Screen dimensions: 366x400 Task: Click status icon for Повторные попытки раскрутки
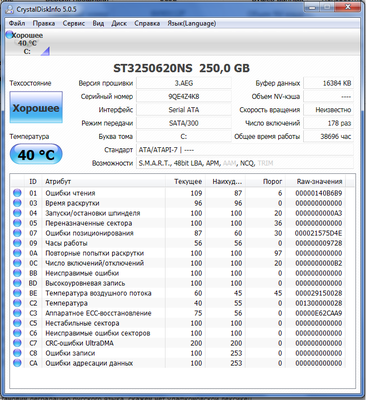pos(17,253)
